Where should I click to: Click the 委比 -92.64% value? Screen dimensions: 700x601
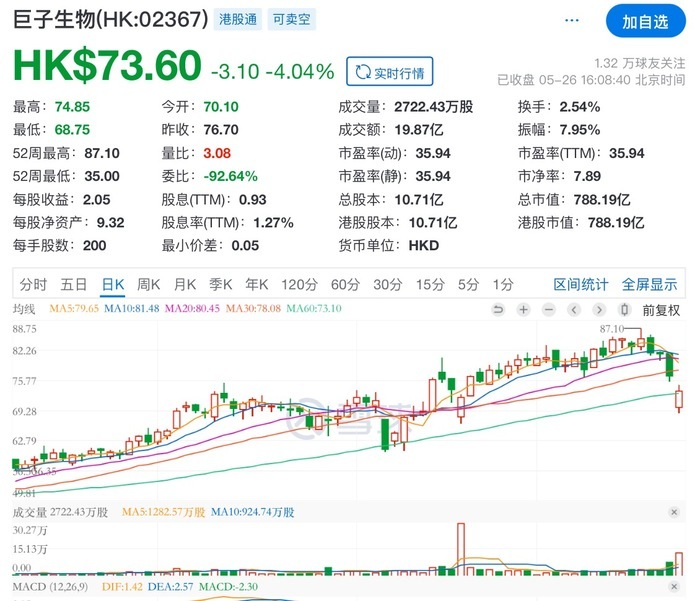coord(230,176)
